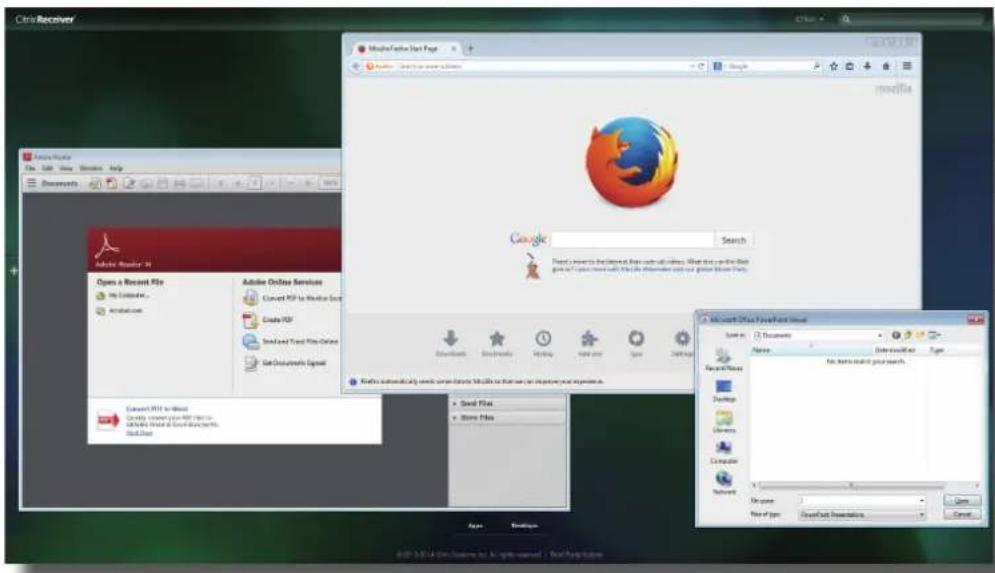Open a new Firefox tab

coord(471,48)
